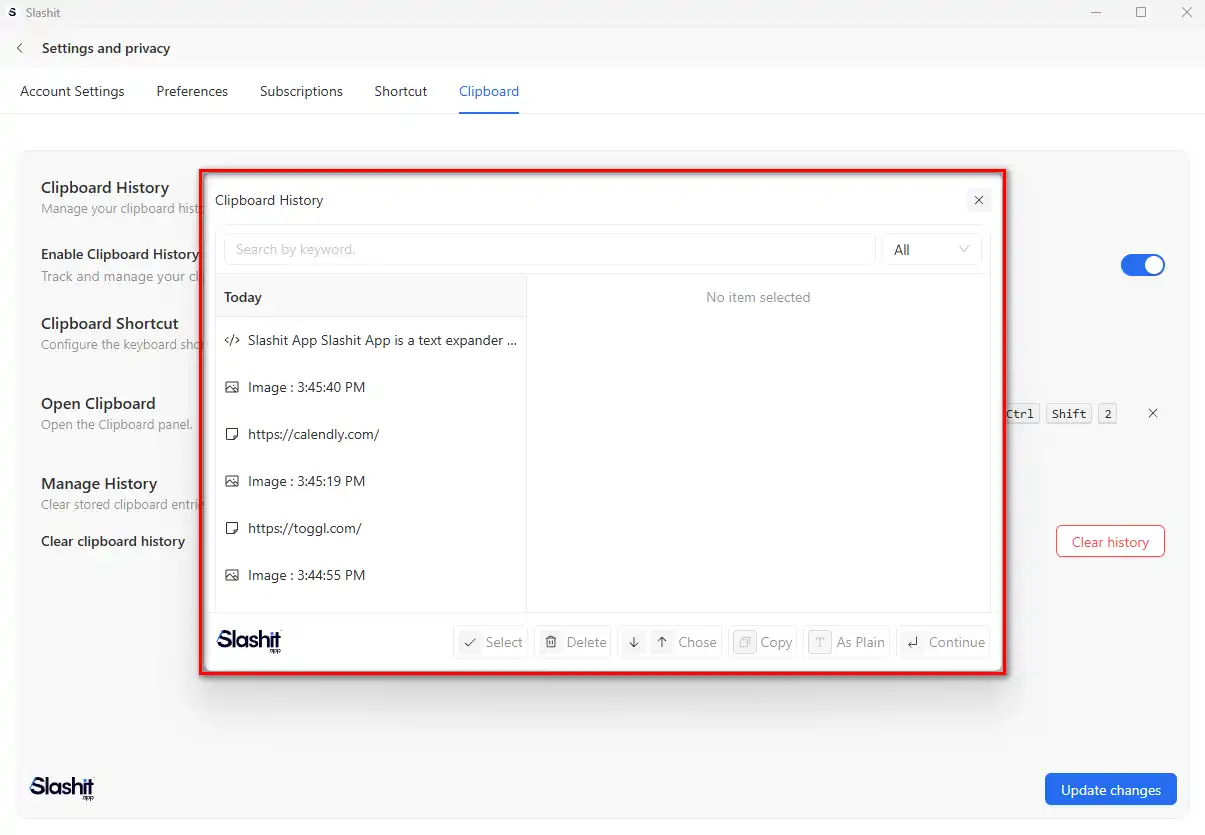Switch to the Preferences tab
The width and height of the screenshot is (1205, 835).
coord(192,91)
